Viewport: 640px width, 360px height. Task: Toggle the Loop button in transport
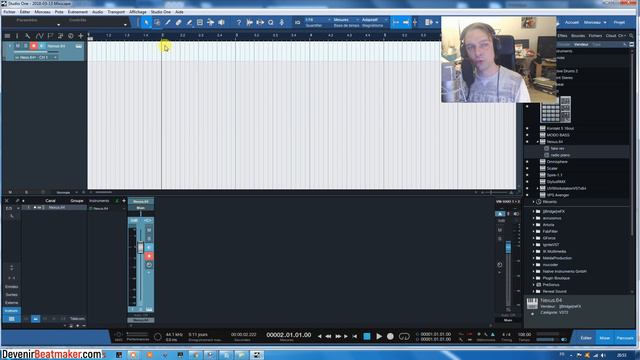(404, 336)
